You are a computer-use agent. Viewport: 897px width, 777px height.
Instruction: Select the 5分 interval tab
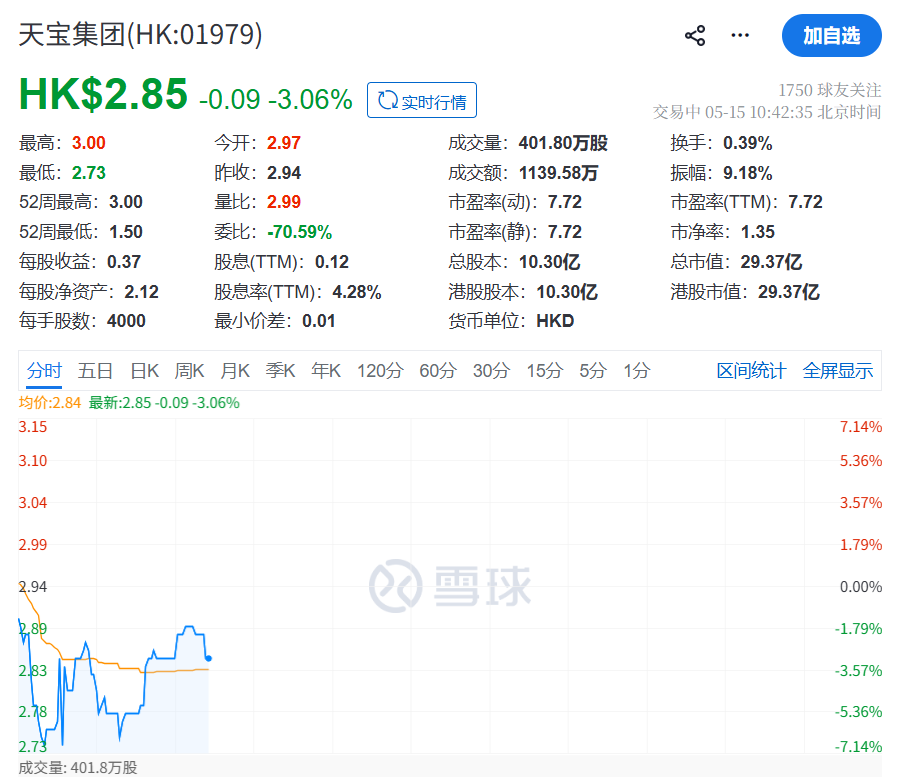point(593,371)
